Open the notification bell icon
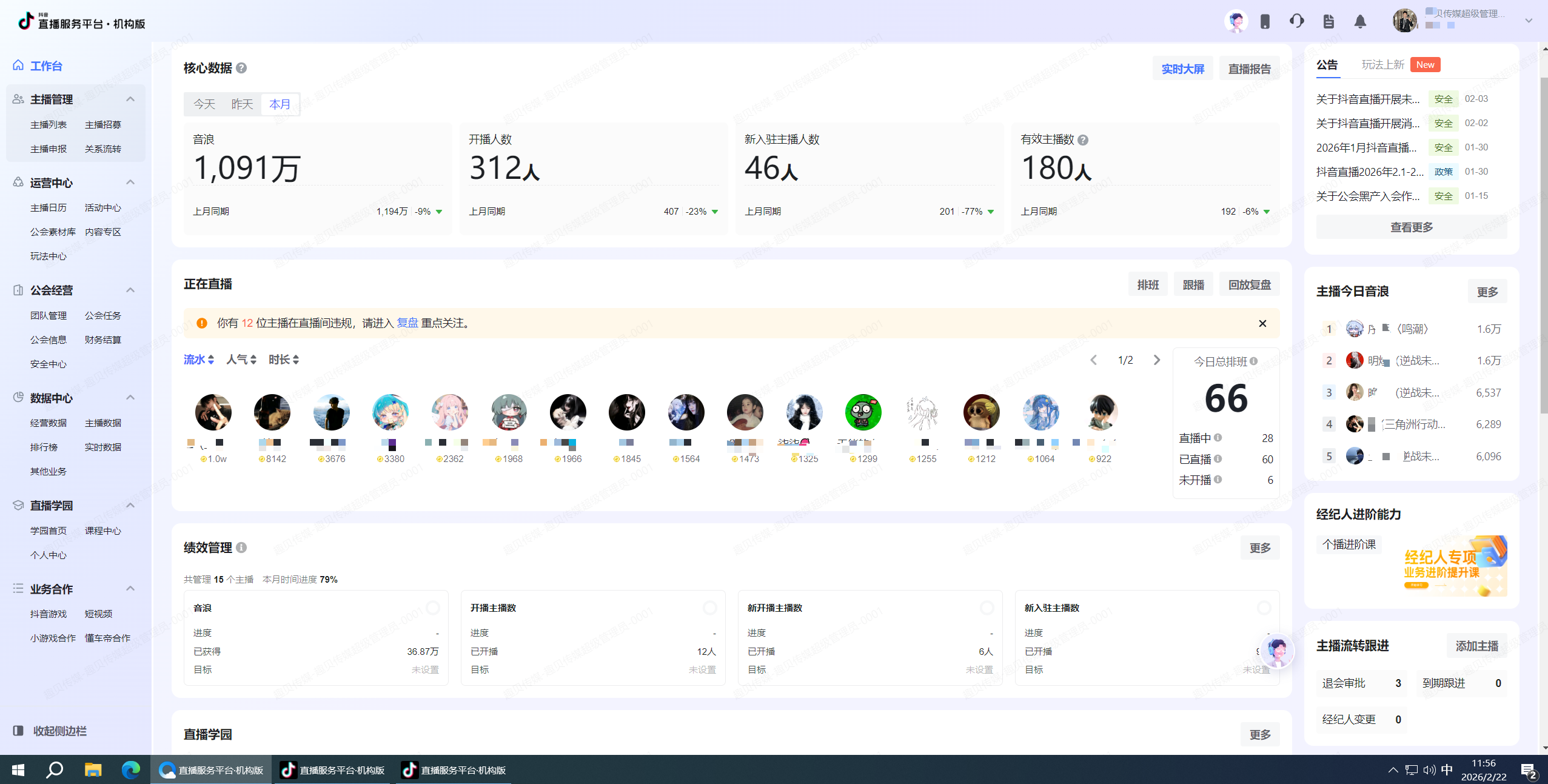 [1360, 22]
